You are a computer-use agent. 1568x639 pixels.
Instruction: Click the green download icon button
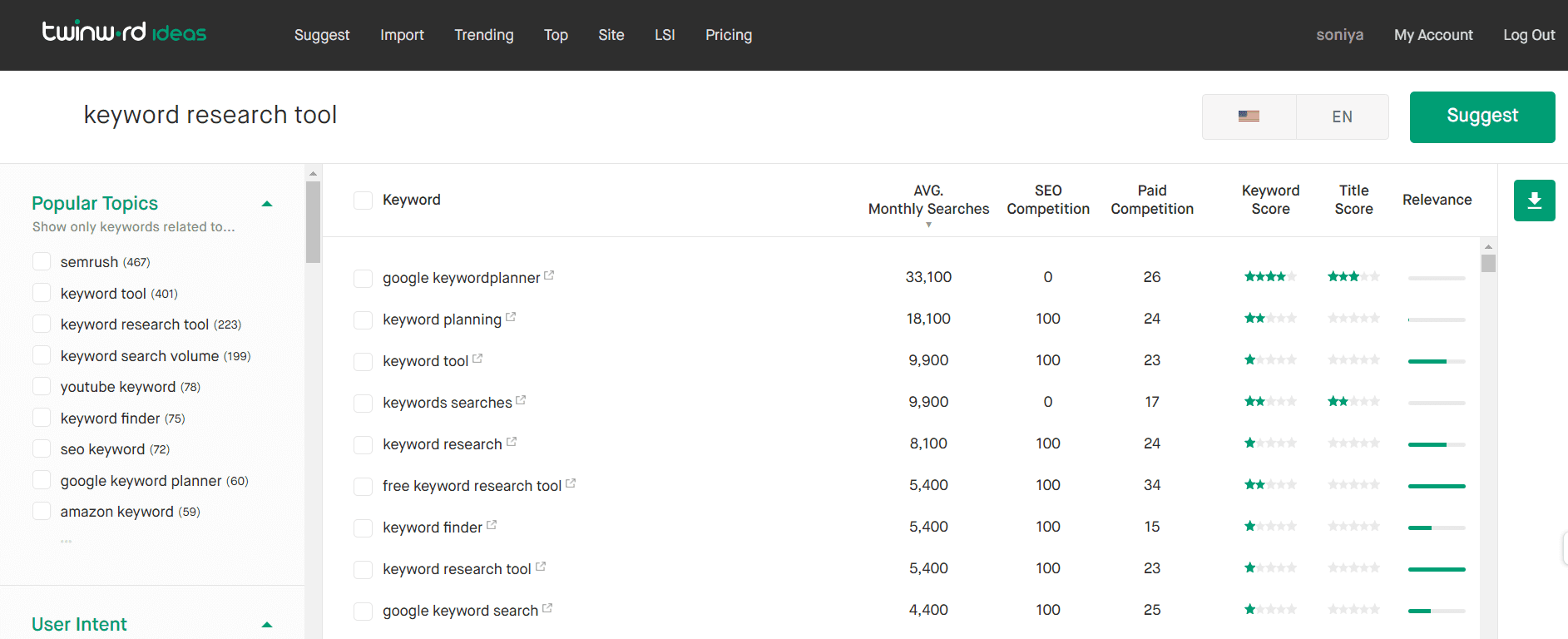[x=1534, y=201]
